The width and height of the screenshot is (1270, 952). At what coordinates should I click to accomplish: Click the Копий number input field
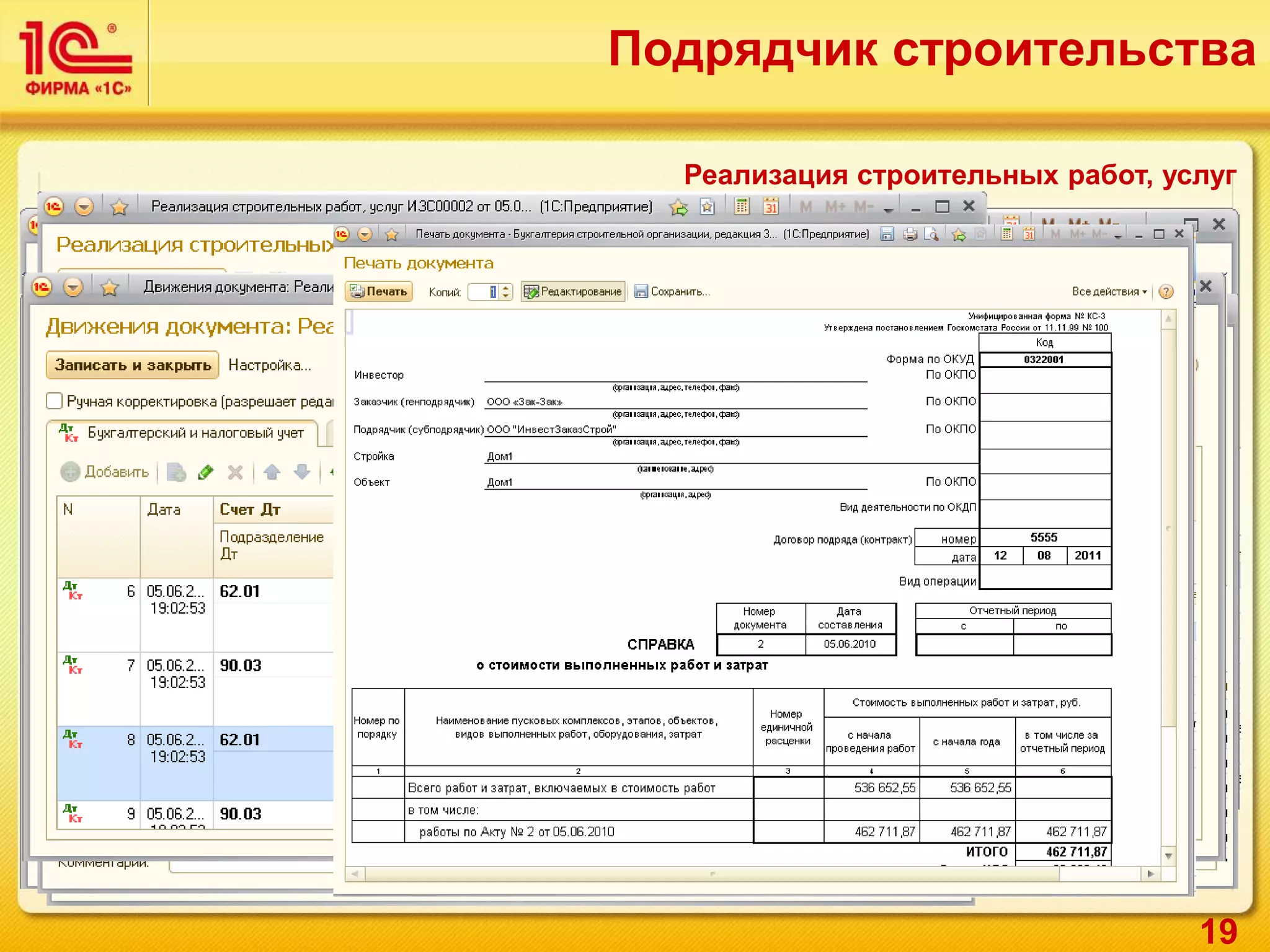484,291
